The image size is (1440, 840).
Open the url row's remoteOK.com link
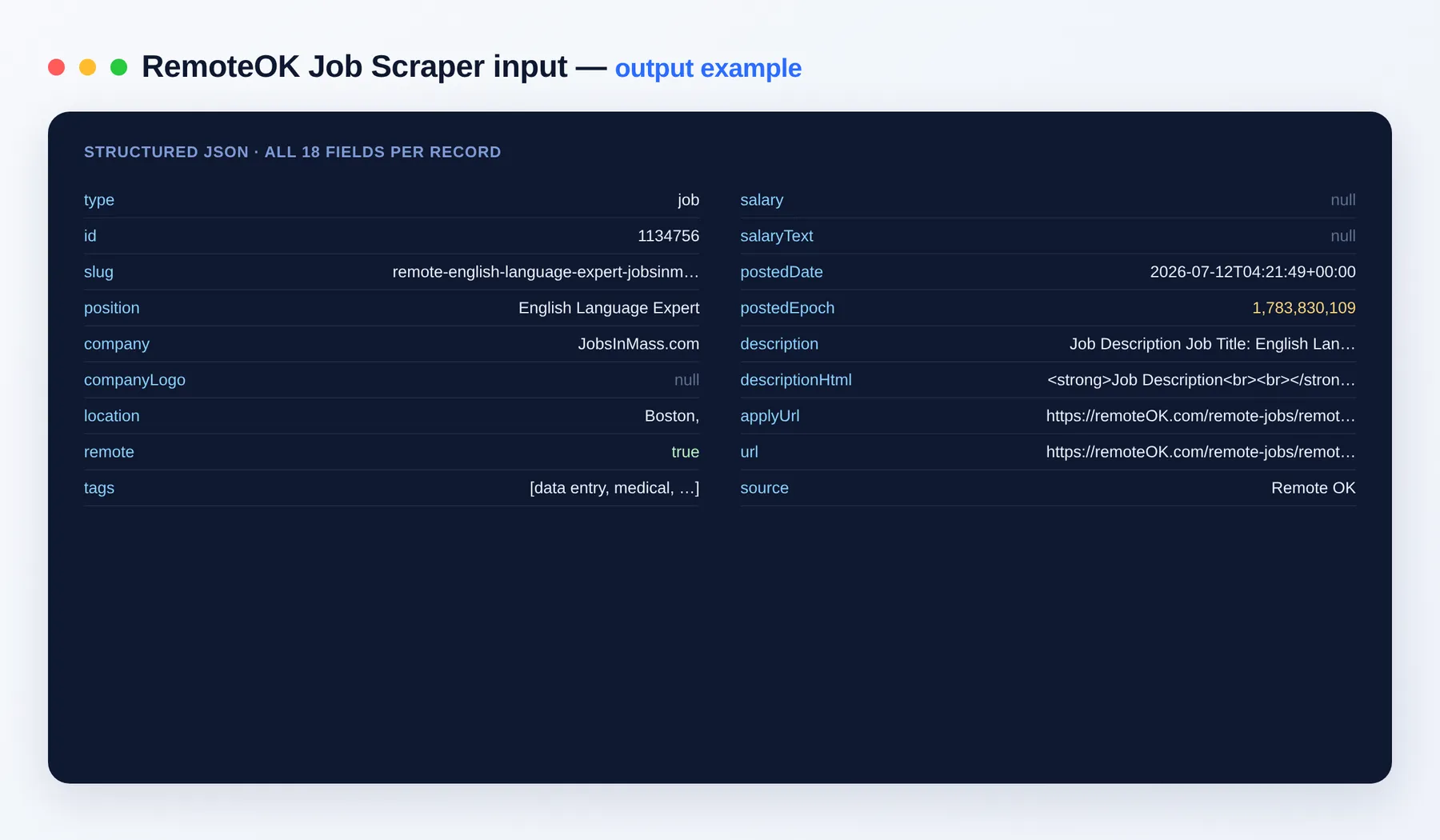[x=1201, y=452]
